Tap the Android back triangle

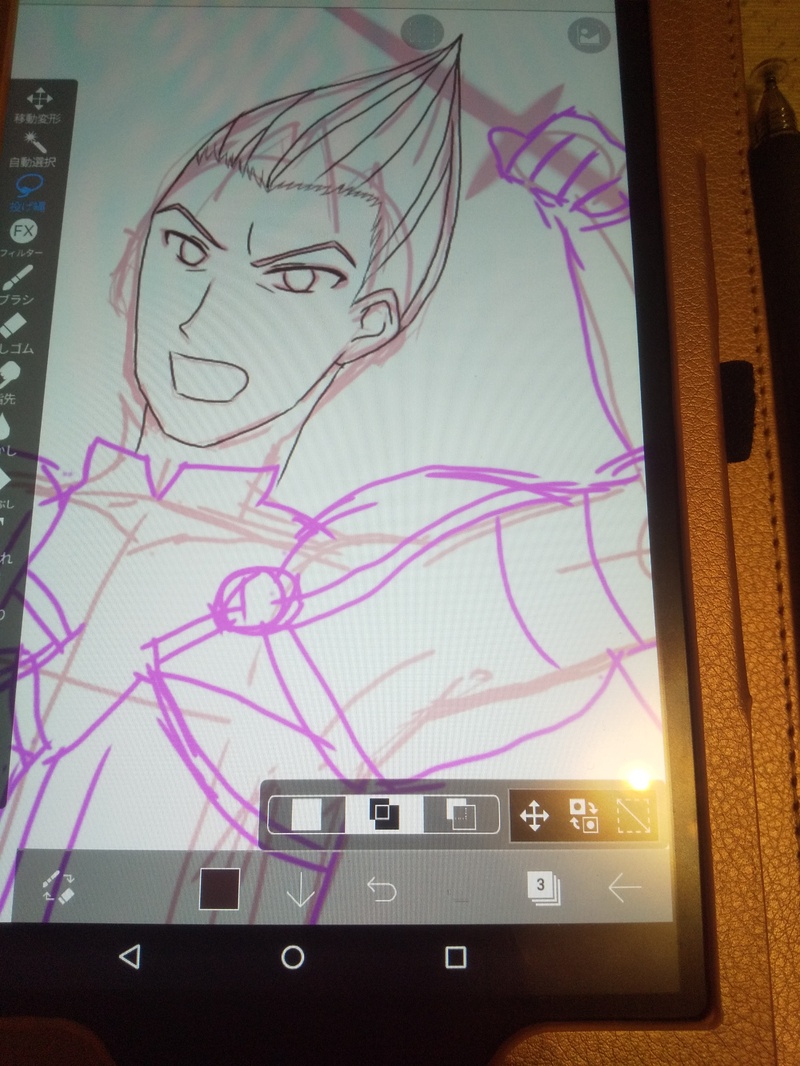coord(130,957)
